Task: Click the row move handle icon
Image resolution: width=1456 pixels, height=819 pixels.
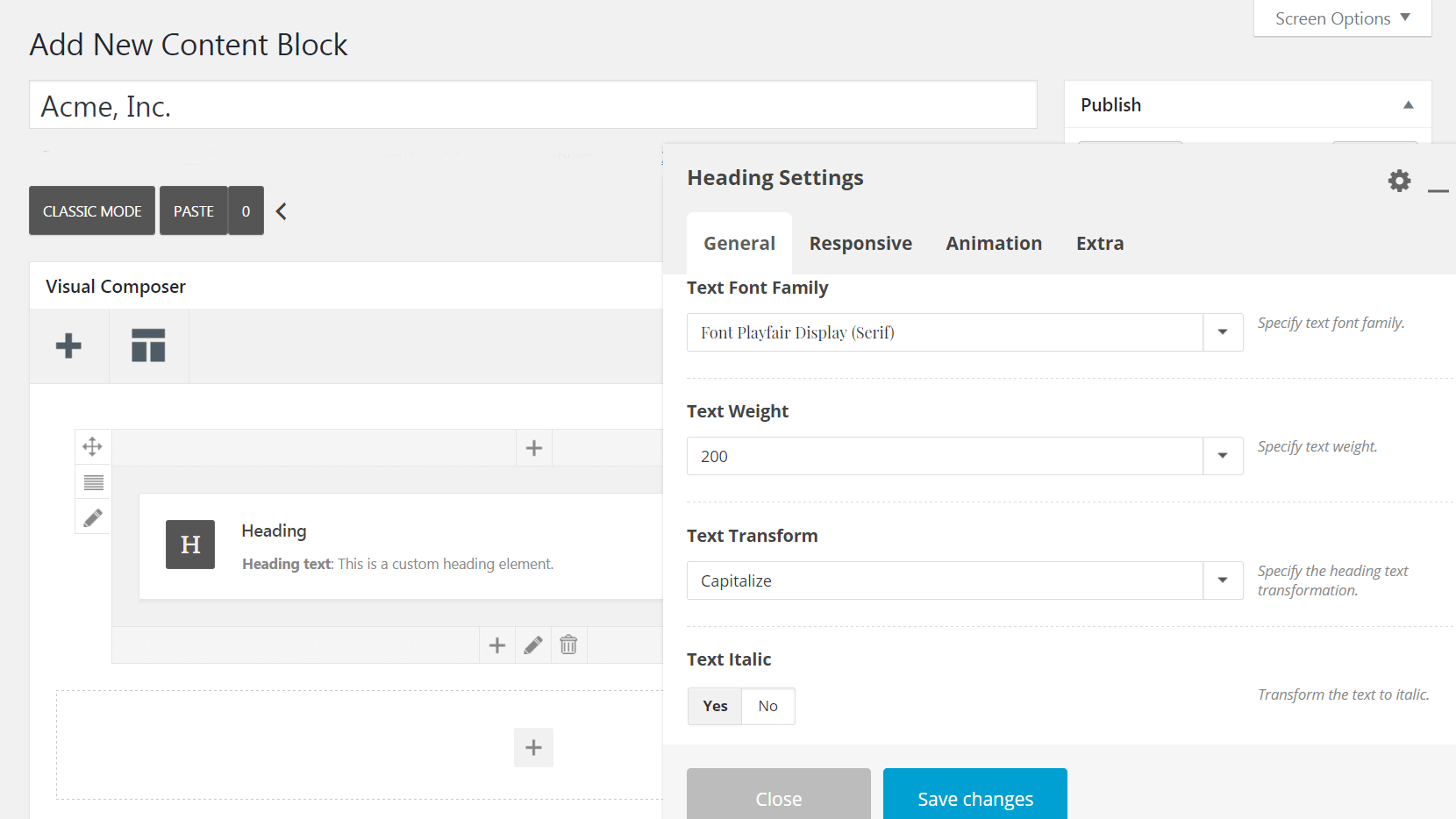Action: point(92,446)
